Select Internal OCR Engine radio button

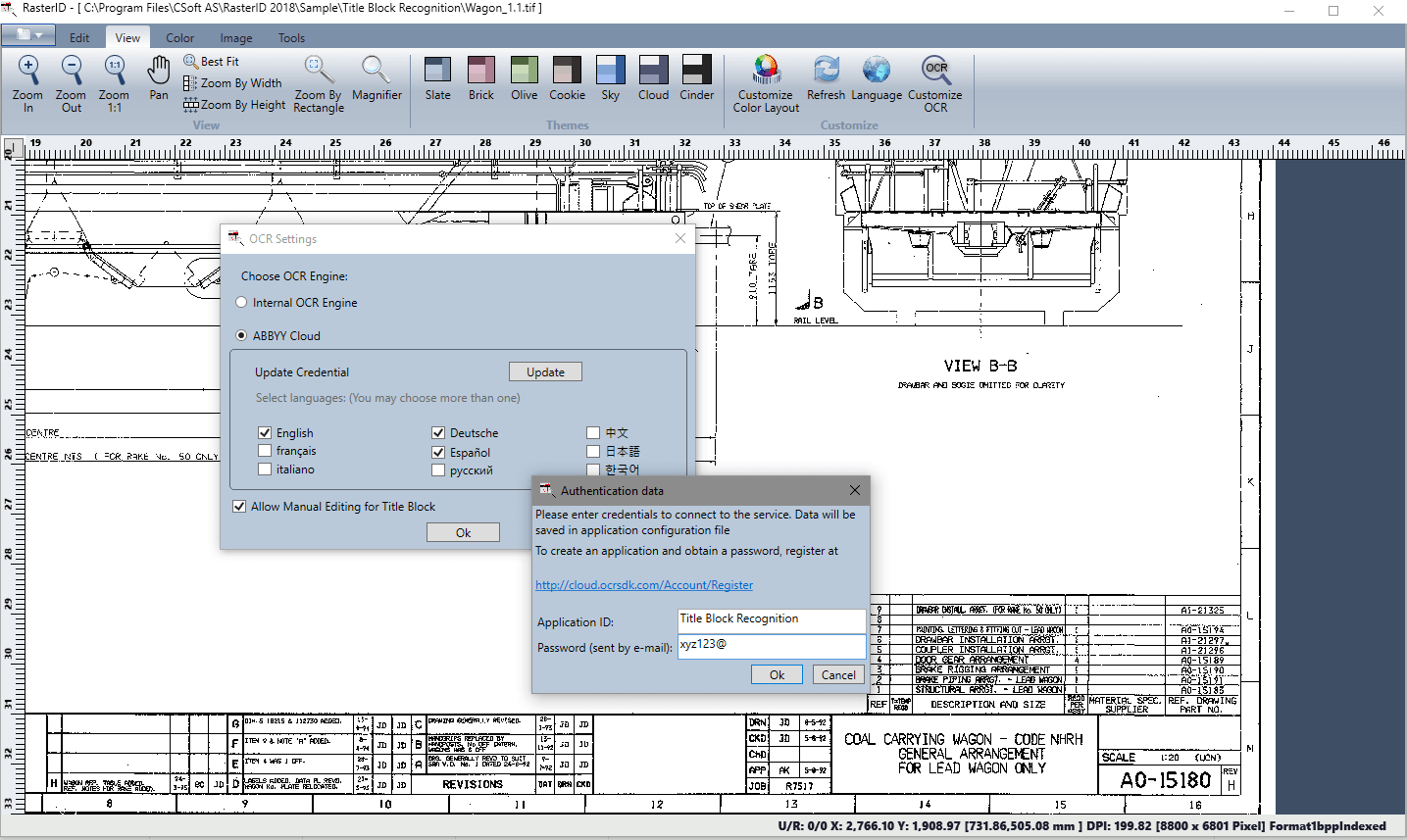[x=241, y=303]
